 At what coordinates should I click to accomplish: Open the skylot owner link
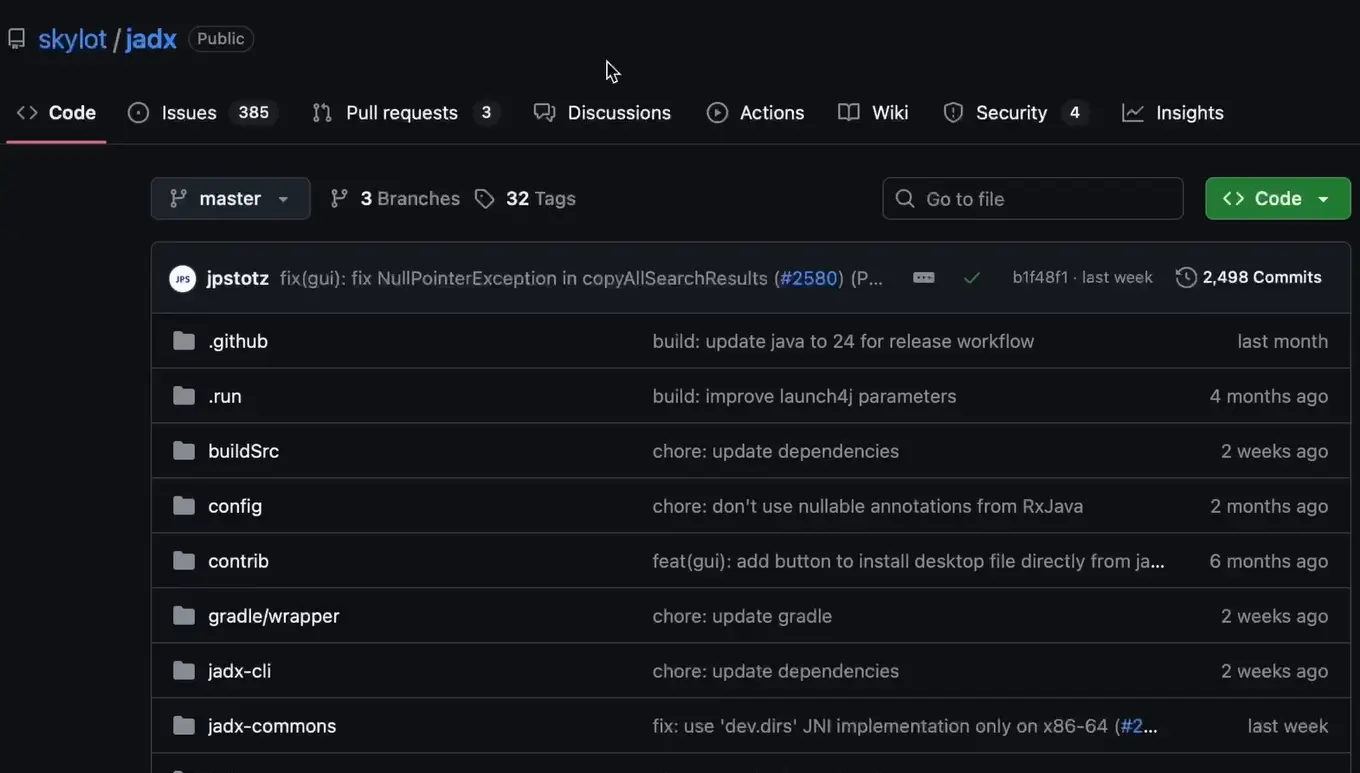pos(72,39)
